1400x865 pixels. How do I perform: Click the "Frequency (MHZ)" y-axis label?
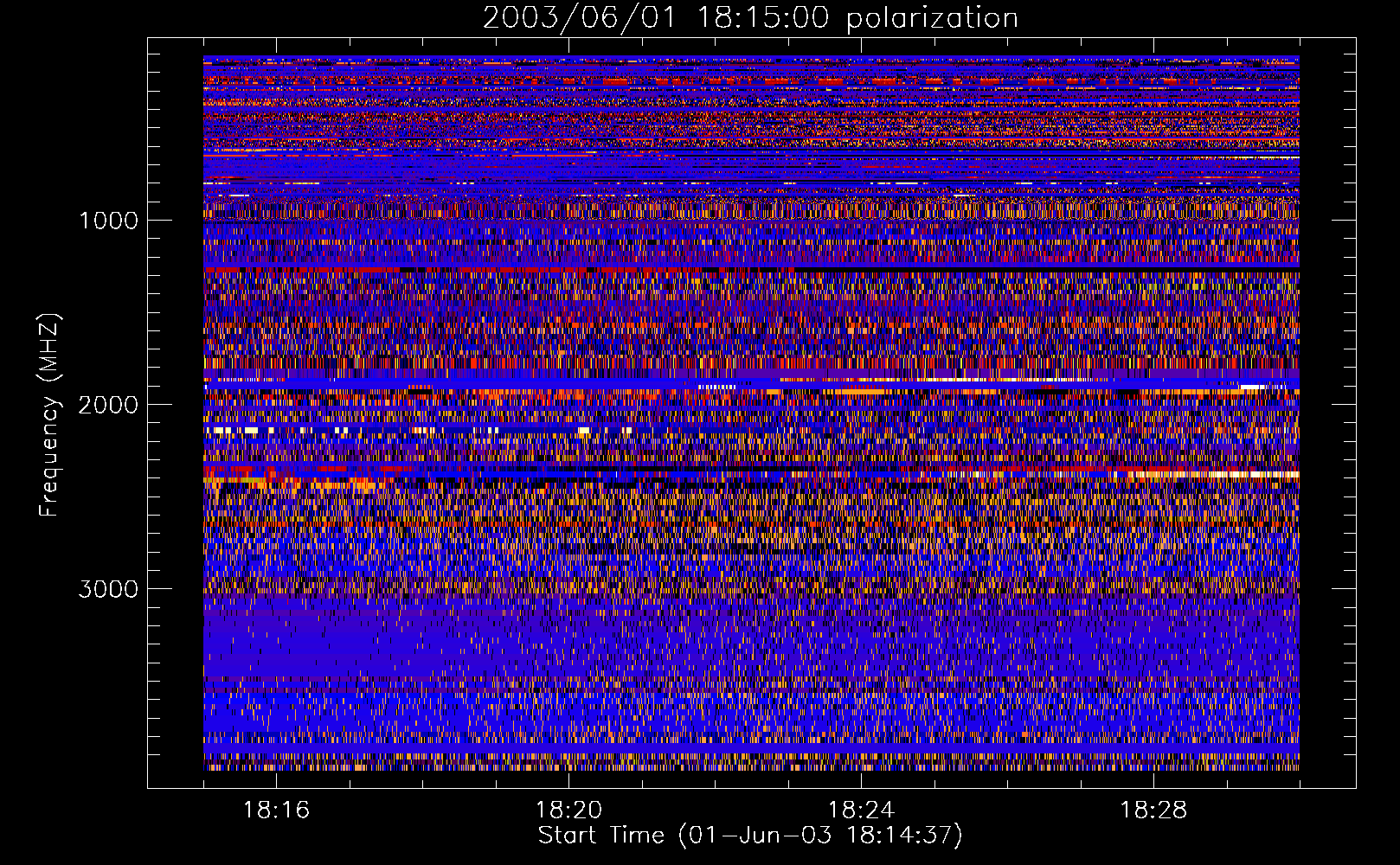50,415
